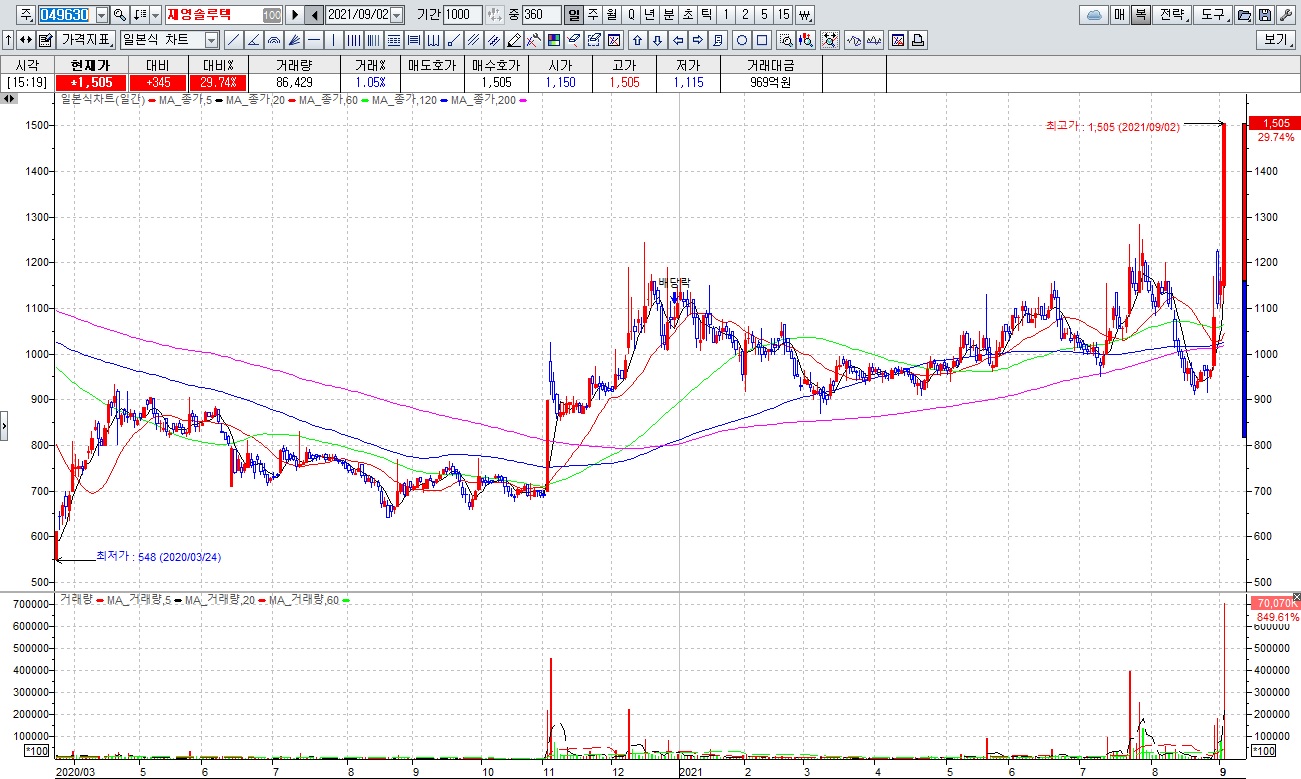Click the right arrow marker tool
The height and width of the screenshot is (779, 1301).
[x=698, y=40]
